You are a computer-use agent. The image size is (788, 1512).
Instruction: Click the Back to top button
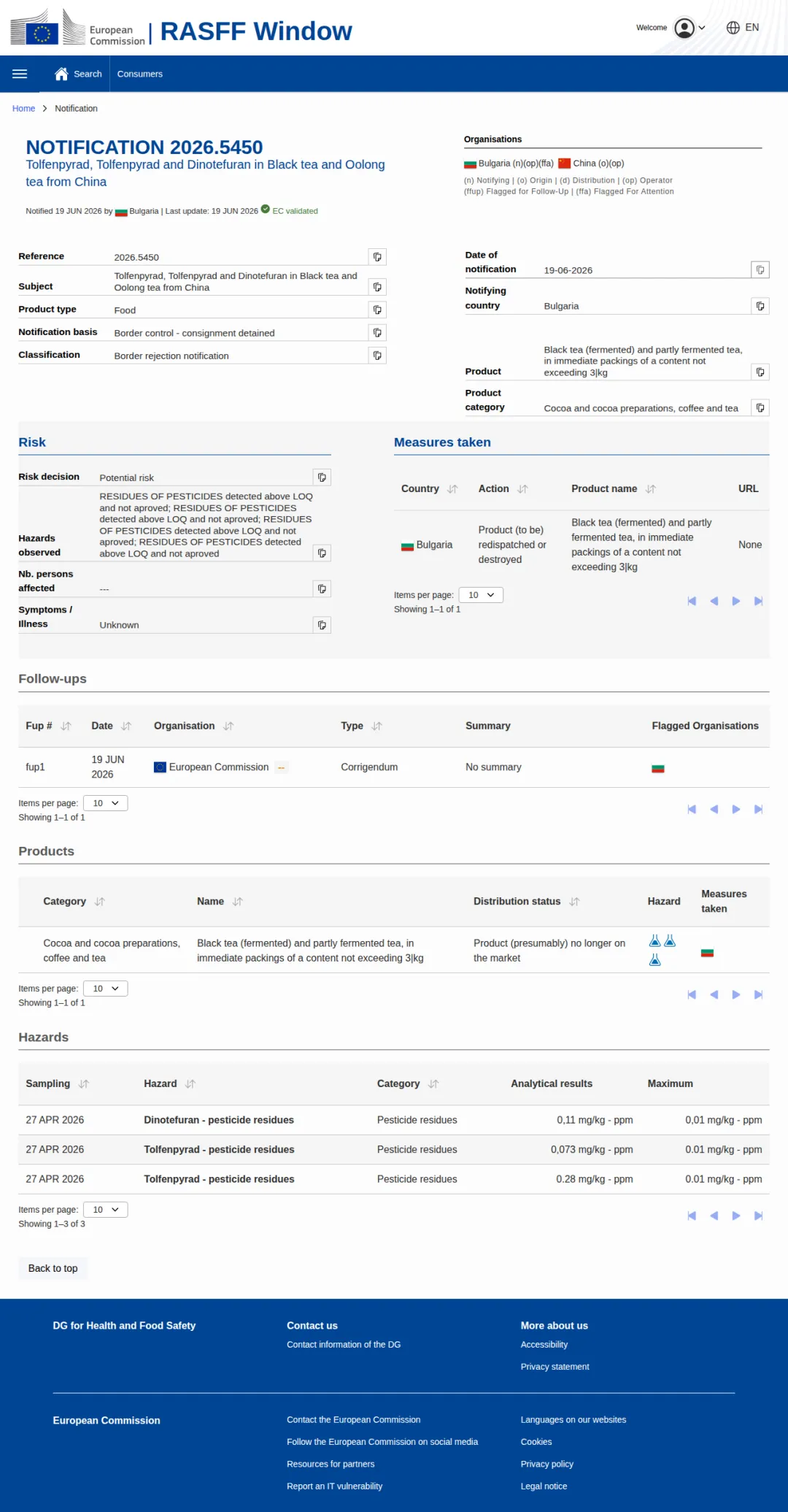point(53,1268)
